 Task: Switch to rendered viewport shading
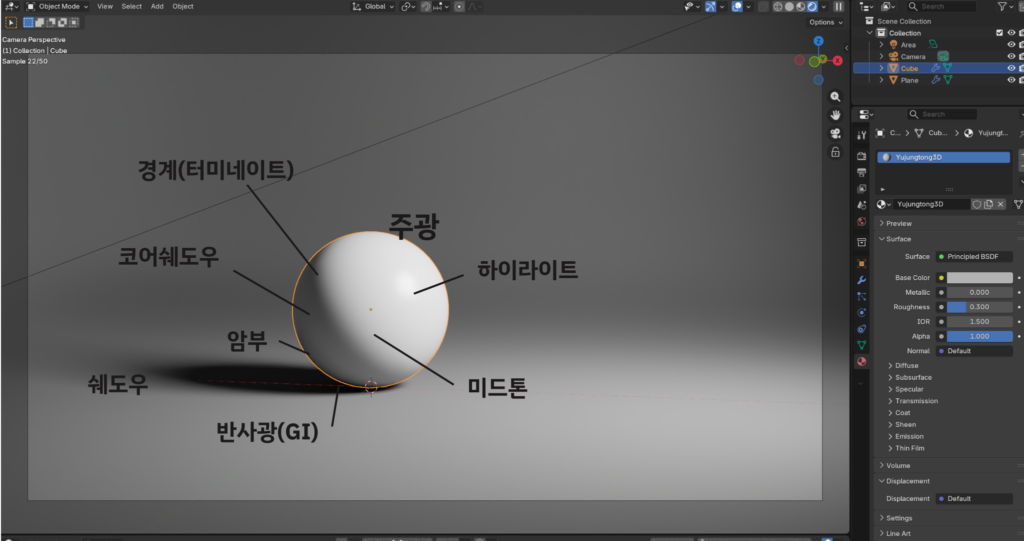tap(812, 7)
